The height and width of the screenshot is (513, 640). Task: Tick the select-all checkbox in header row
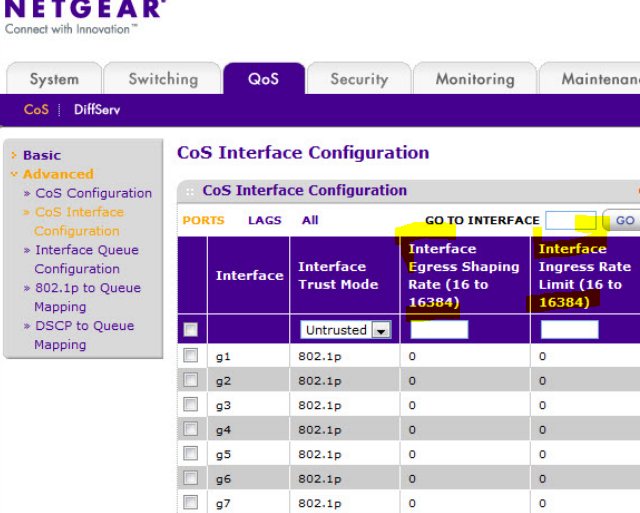(x=191, y=330)
